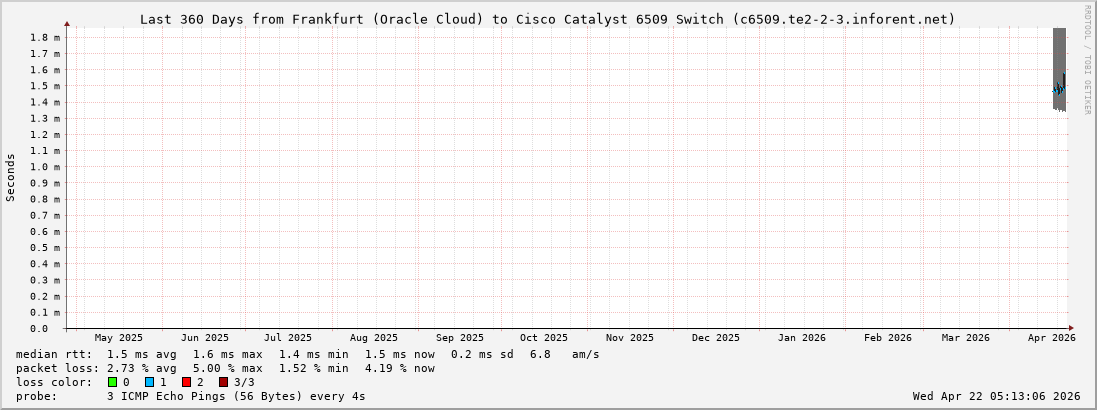This screenshot has height=410, width=1097.
Task: Select the May 2025 label on the time axis
Action: [118, 338]
